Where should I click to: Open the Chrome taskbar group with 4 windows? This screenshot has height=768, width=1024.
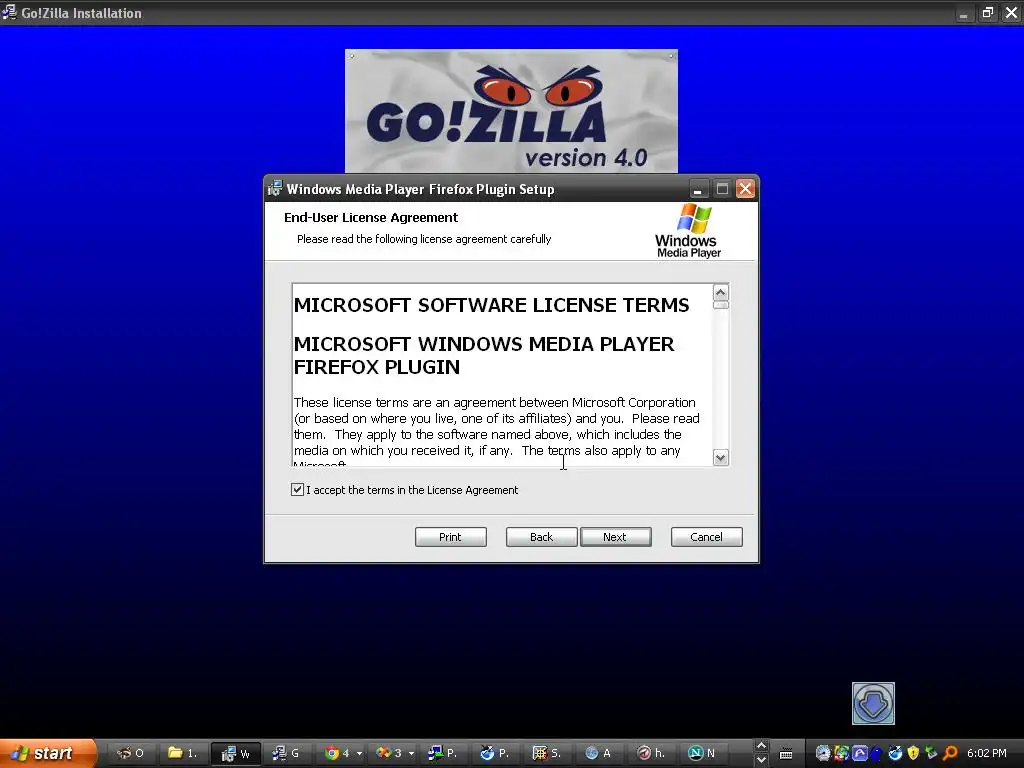[x=338, y=753]
